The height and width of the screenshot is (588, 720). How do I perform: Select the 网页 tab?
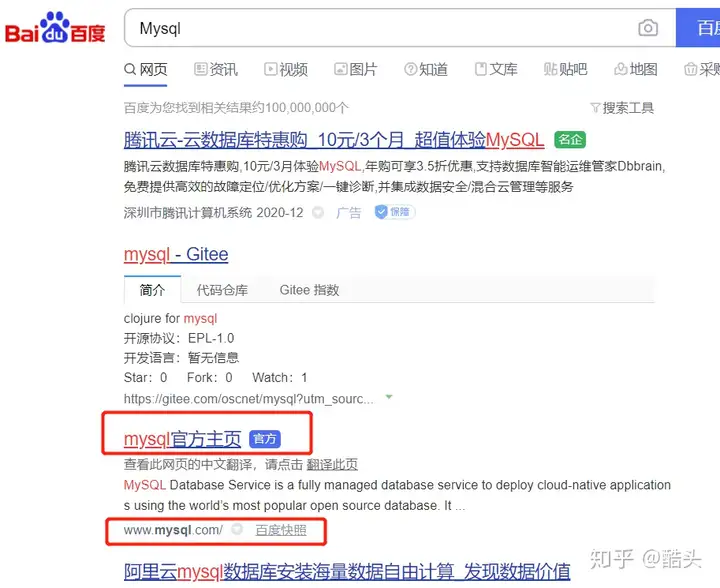pyautogui.click(x=146, y=70)
